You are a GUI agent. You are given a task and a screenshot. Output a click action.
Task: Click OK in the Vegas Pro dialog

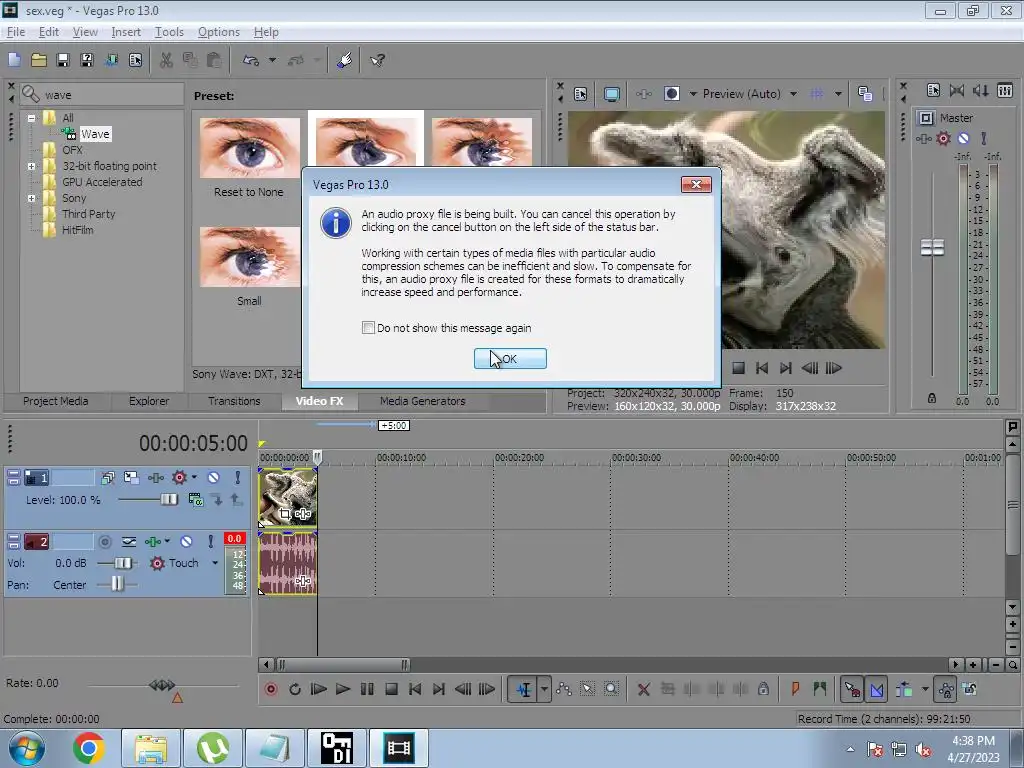(510, 359)
